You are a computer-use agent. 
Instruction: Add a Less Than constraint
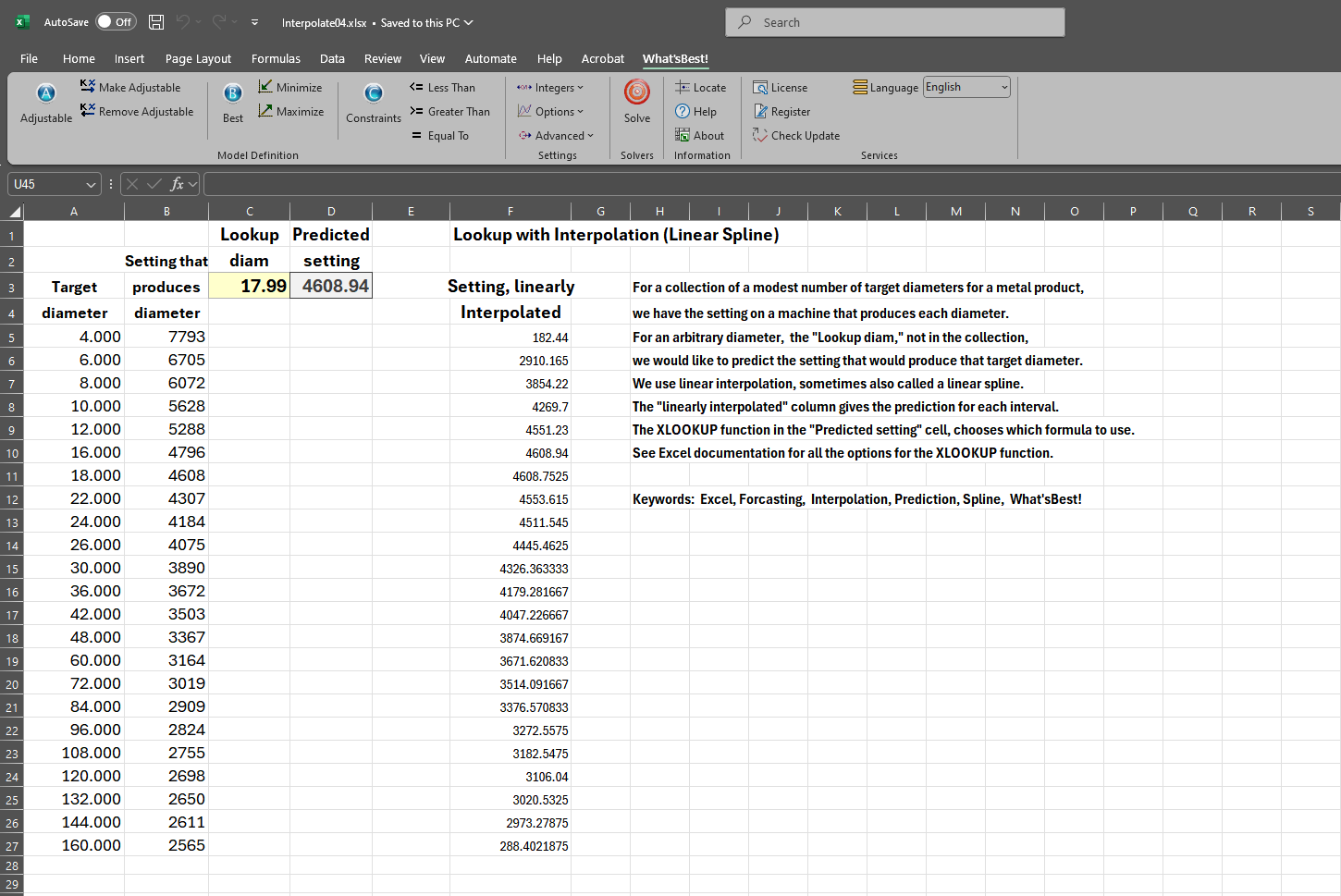coord(442,87)
